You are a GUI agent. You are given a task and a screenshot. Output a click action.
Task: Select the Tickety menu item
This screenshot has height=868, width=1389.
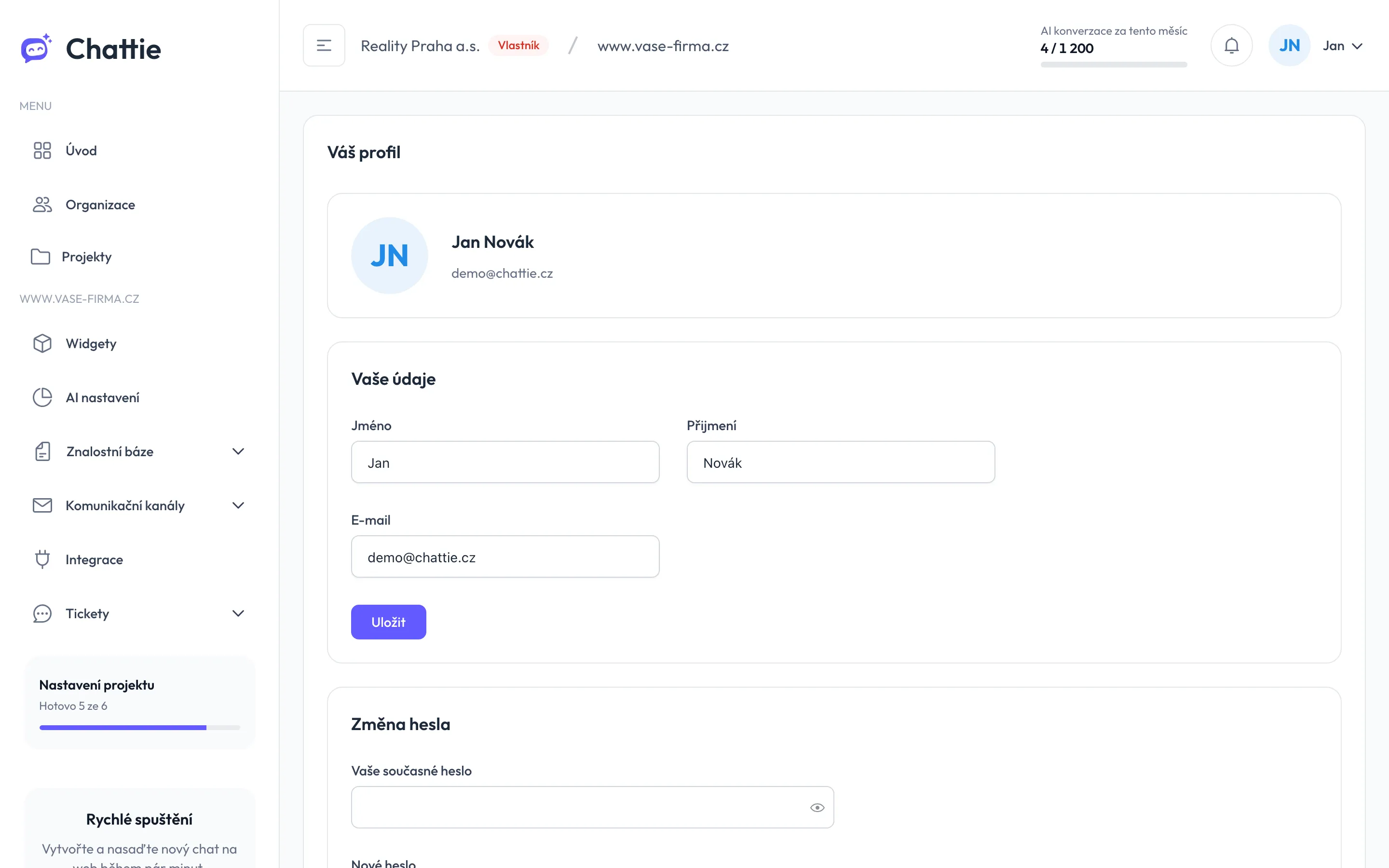pos(139,613)
